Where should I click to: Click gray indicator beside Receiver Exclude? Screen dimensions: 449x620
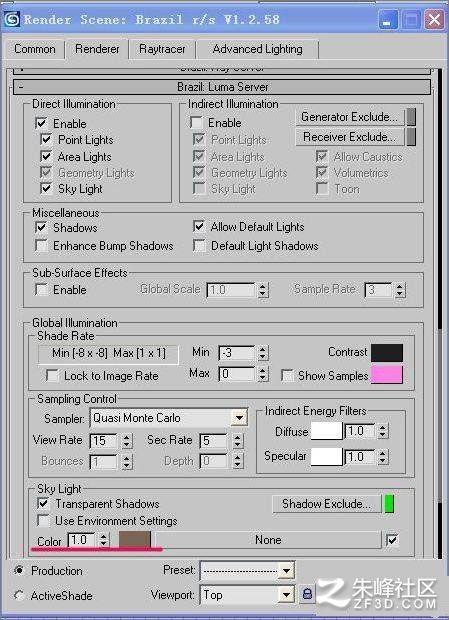click(x=411, y=137)
